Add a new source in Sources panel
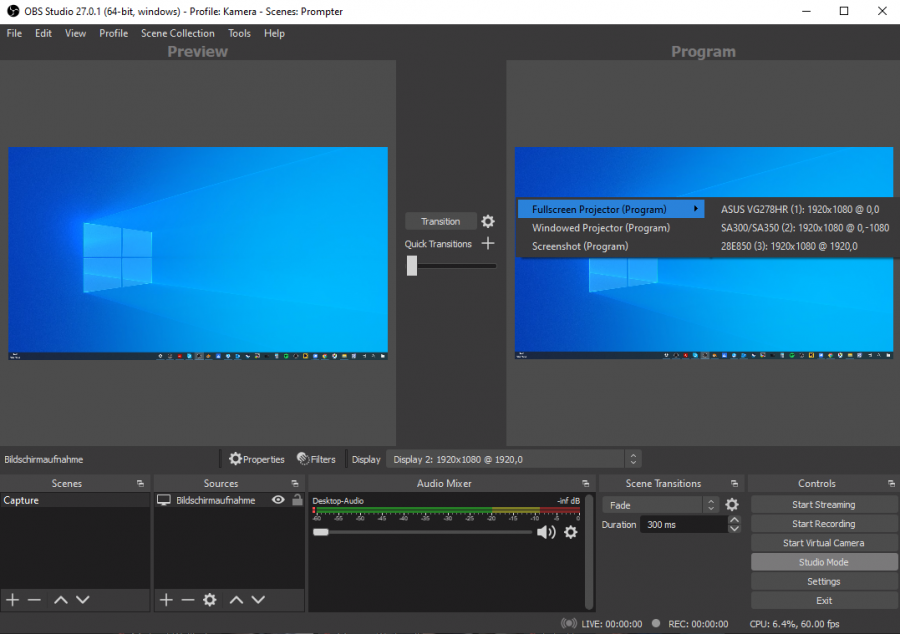Viewport: 900px width, 634px height. point(166,600)
